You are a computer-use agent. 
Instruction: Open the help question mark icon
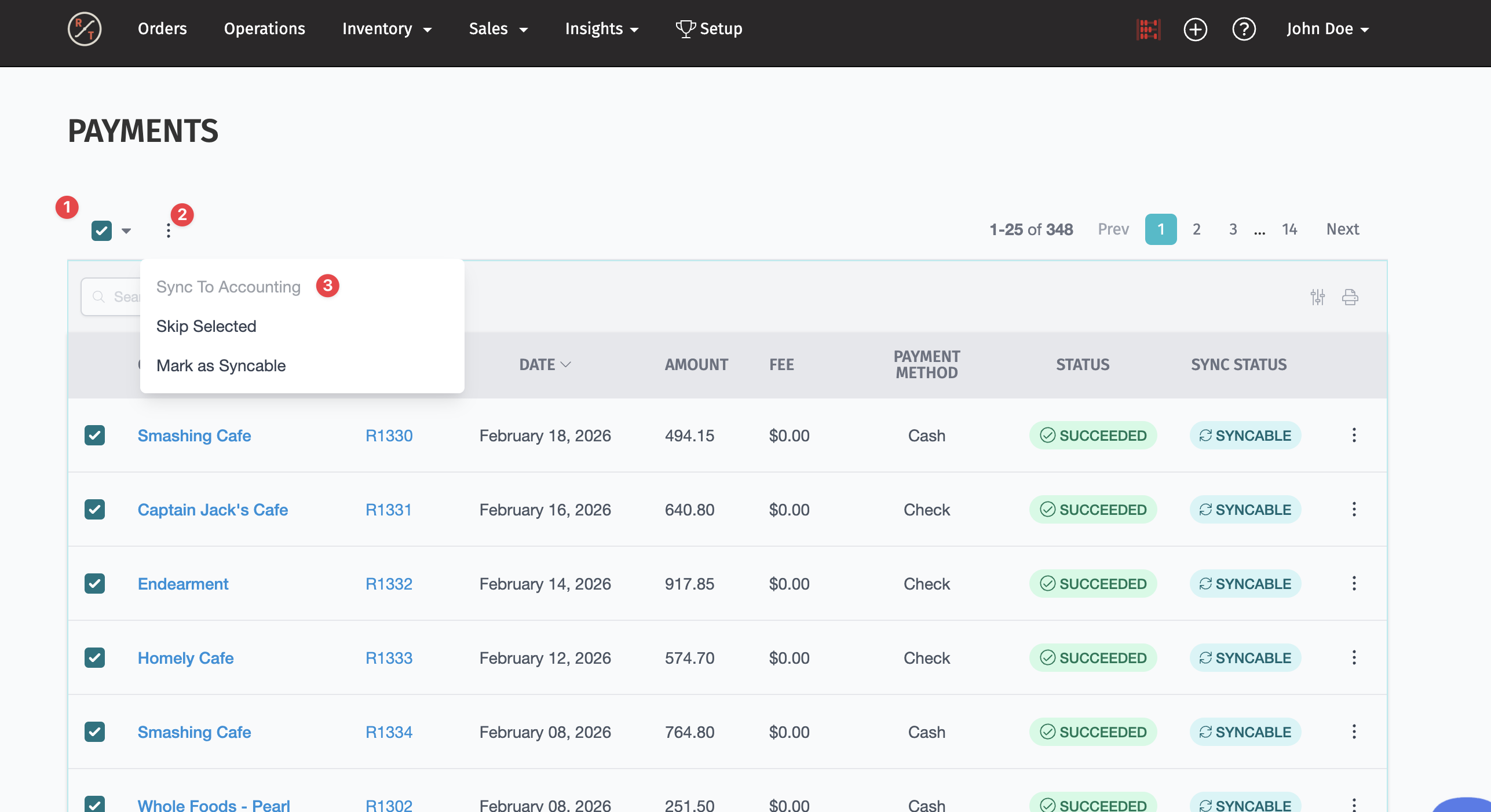click(1244, 29)
